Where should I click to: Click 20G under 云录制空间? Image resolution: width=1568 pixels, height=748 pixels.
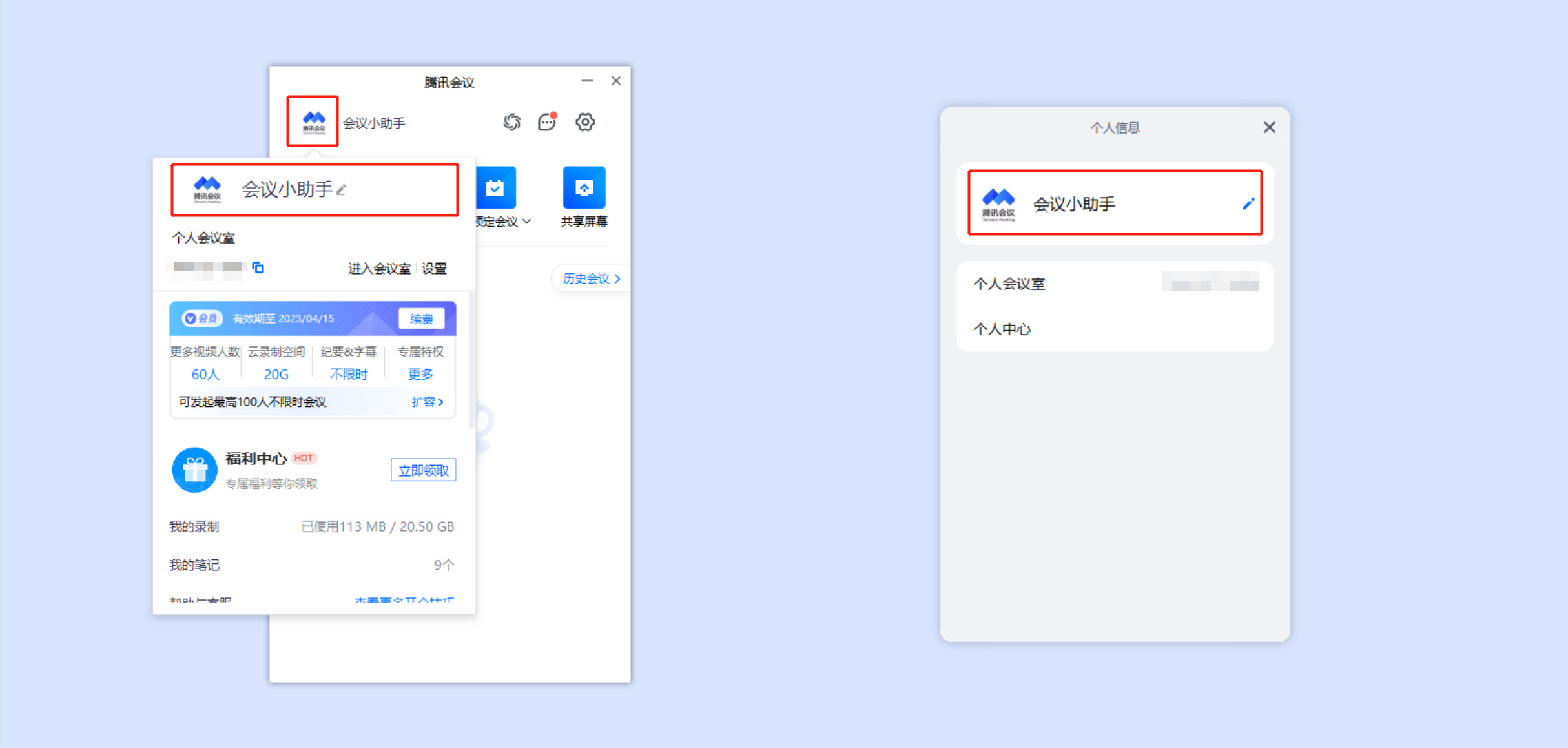(276, 374)
